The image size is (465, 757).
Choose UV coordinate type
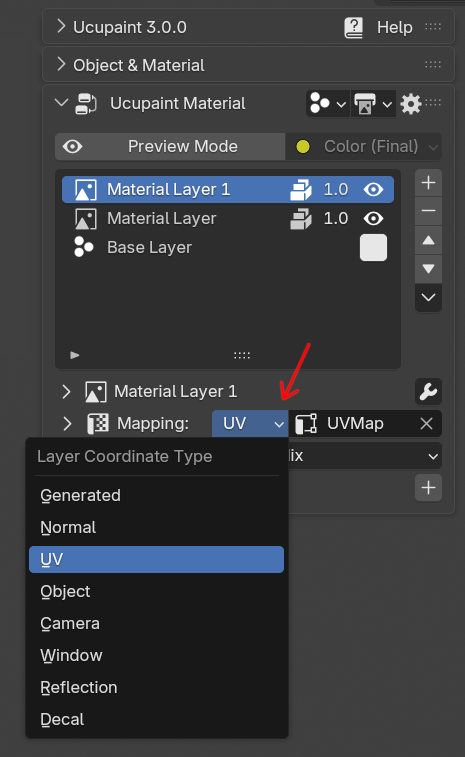pyautogui.click(x=156, y=560)
